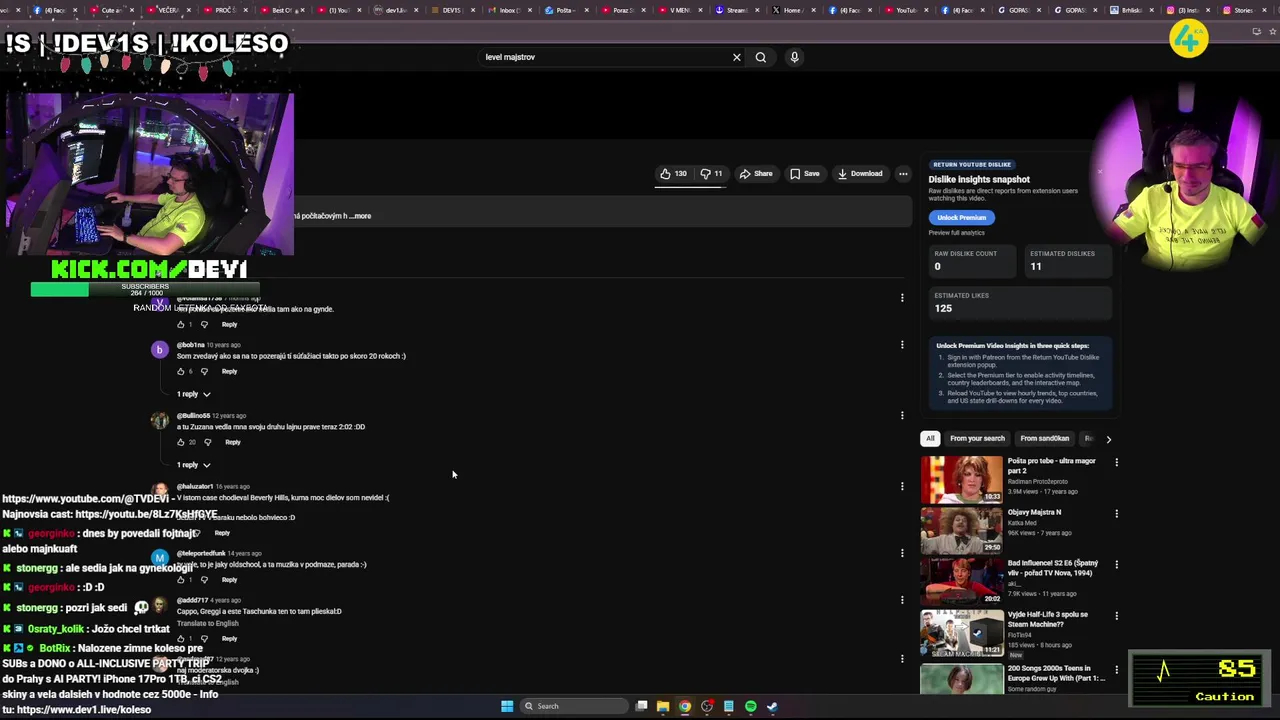The image size is (1280, 720).
Task: Open File Explorer from the taskbar
Action: pyautogui.click(x=662, y=706)
